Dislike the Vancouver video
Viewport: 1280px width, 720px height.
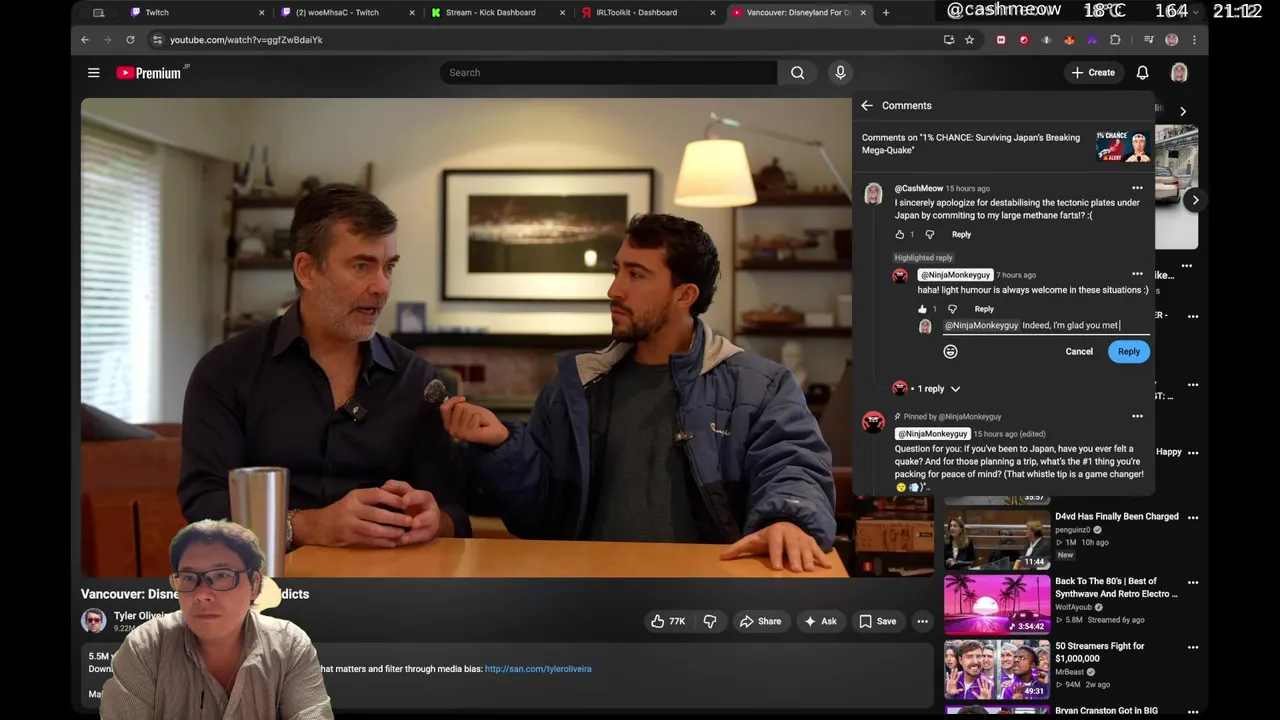(x=710, y=621)
